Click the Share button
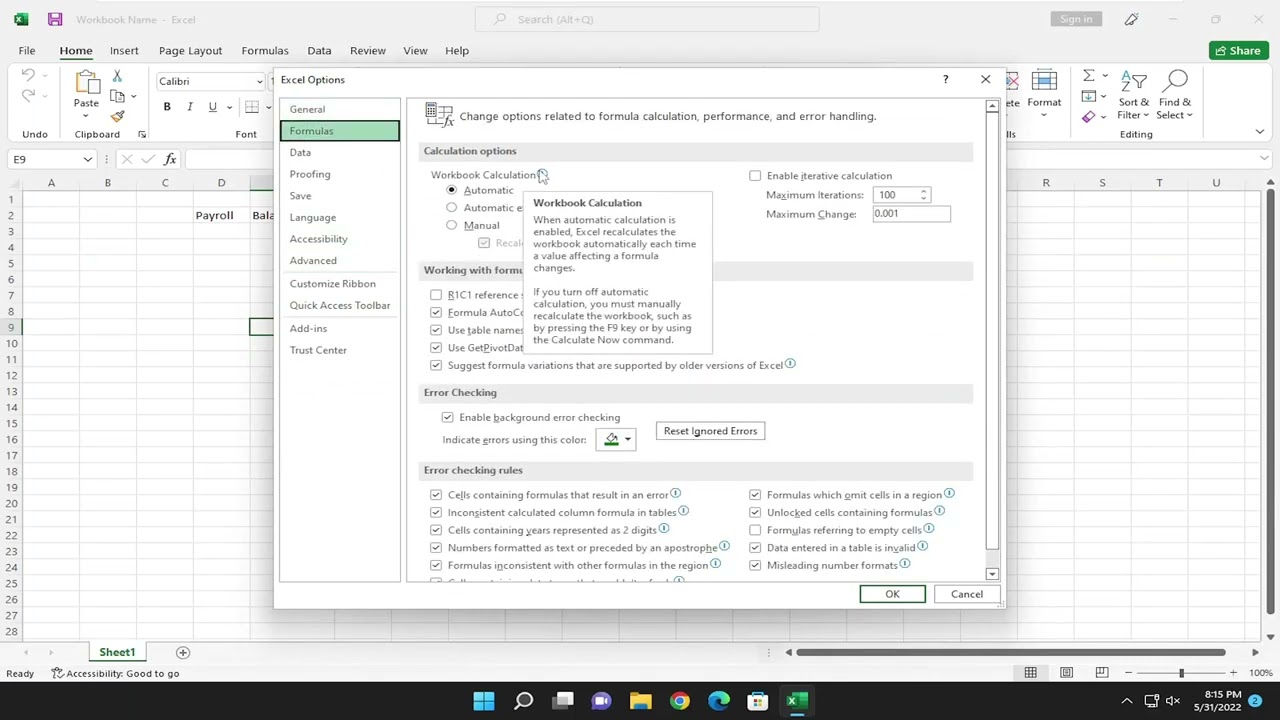Screen dimensions: 1280x720 tap(1238, 50)
